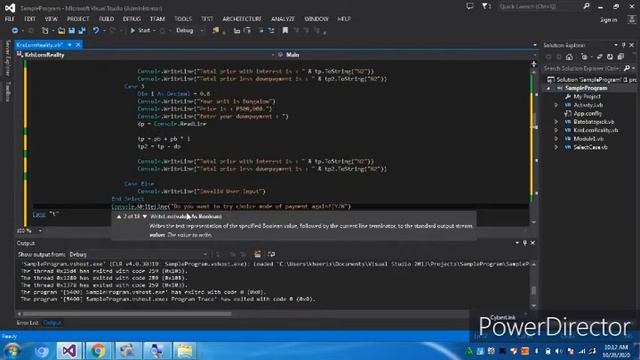Click the comment selection toolbar icon

[x=261, y=31]
